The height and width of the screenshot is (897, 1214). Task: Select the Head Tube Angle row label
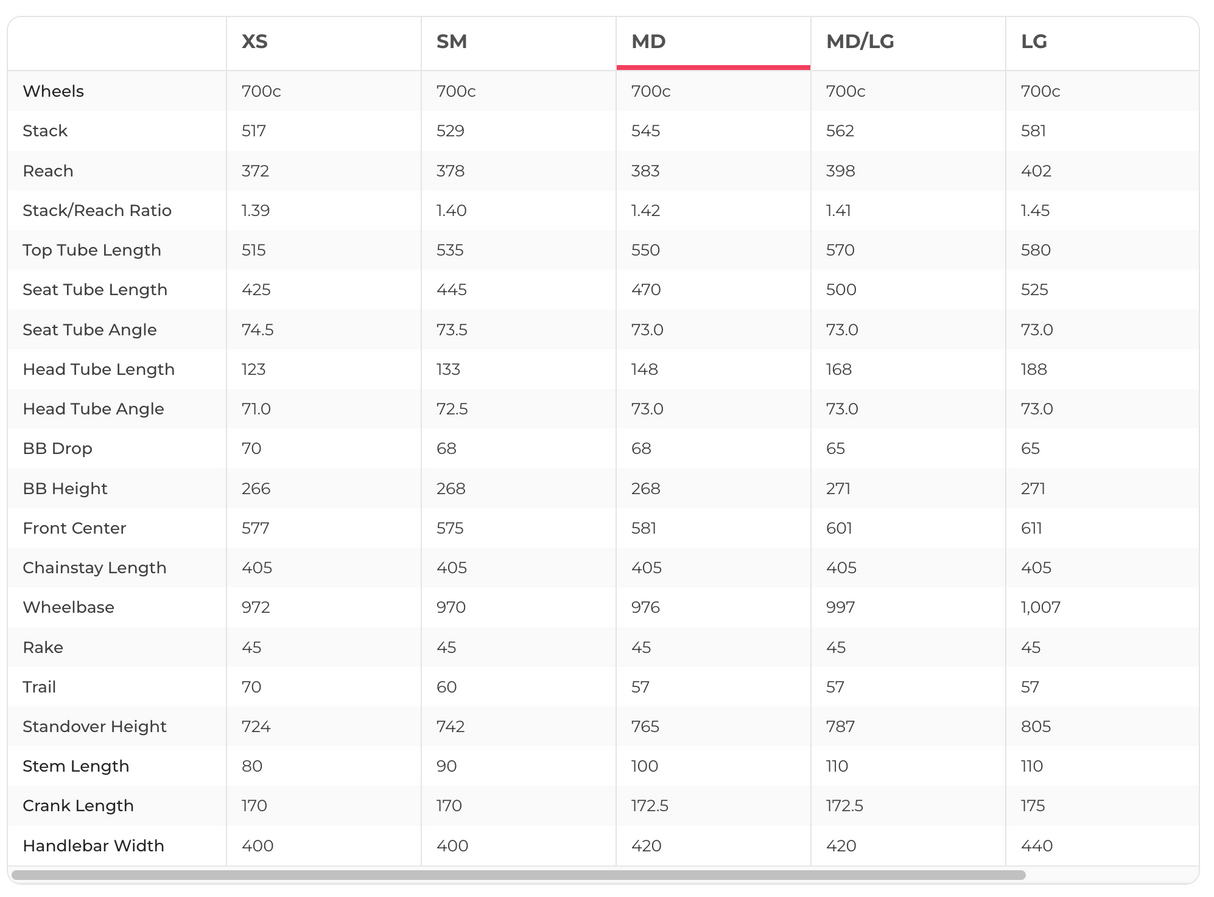pos(93,408)
